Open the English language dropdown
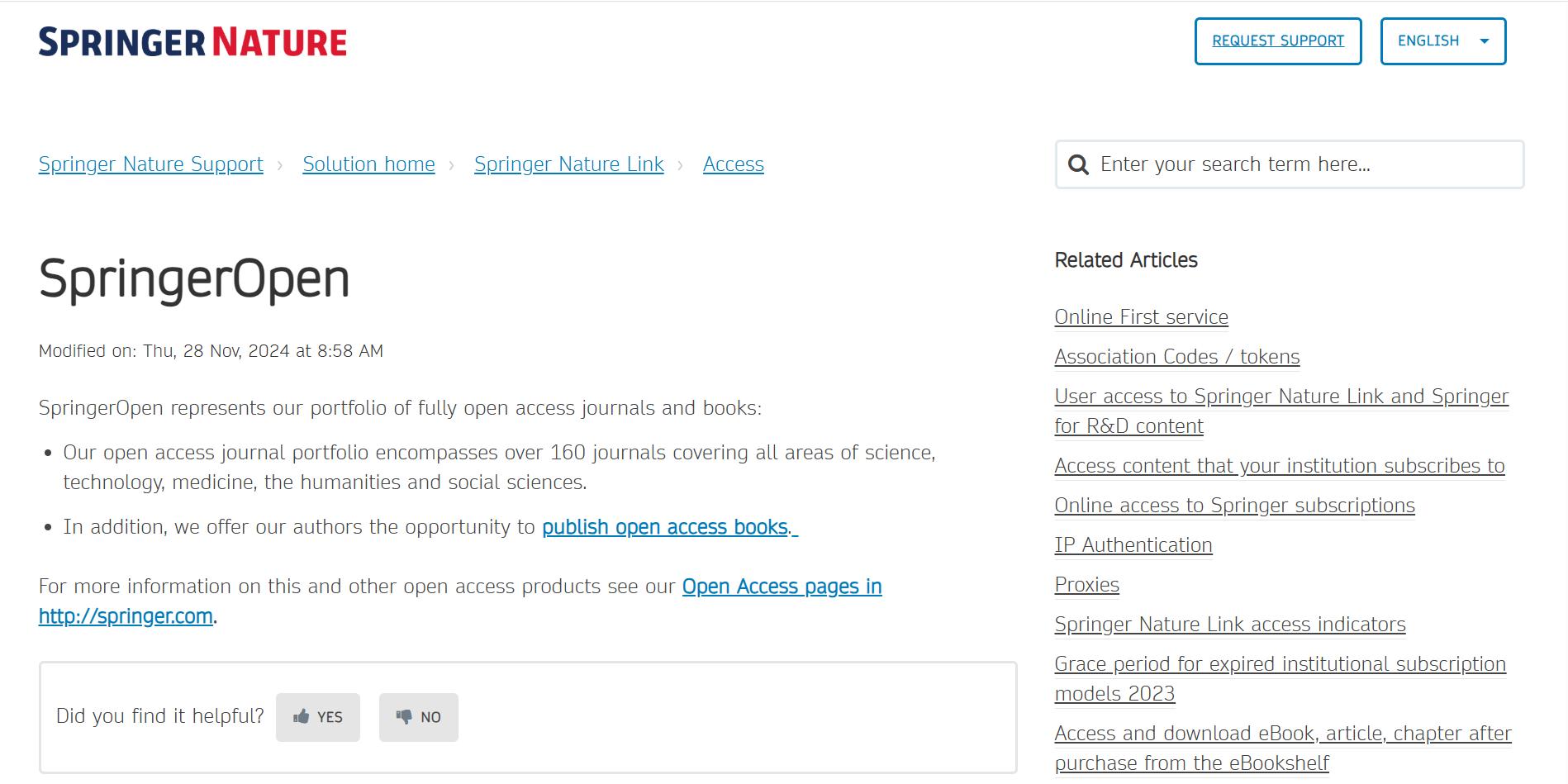The width and height of the screenshot is (1568, 784). pos(1442,41)
